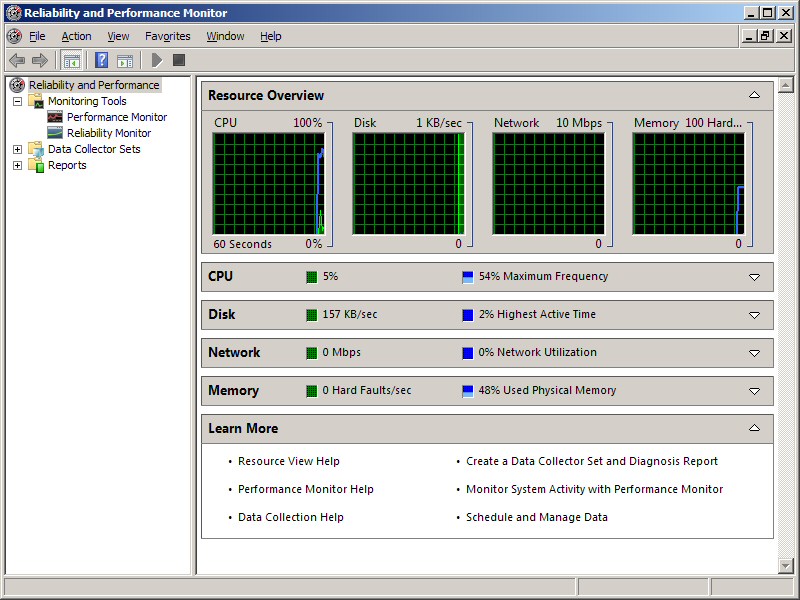The height and width of the screenshot is (600, 800).
Task: Expand the Reports tree node
Action: click(x=17, y=165)
